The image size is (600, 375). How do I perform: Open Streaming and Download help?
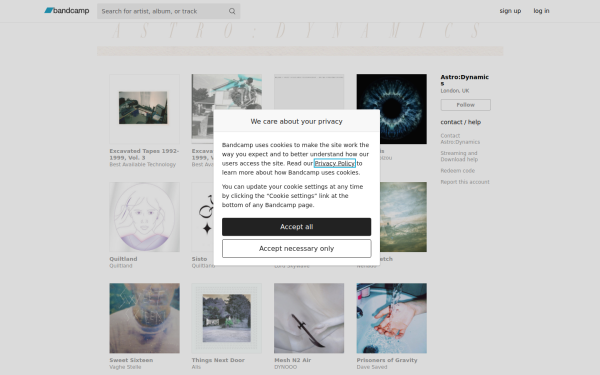tap(459, 156)
